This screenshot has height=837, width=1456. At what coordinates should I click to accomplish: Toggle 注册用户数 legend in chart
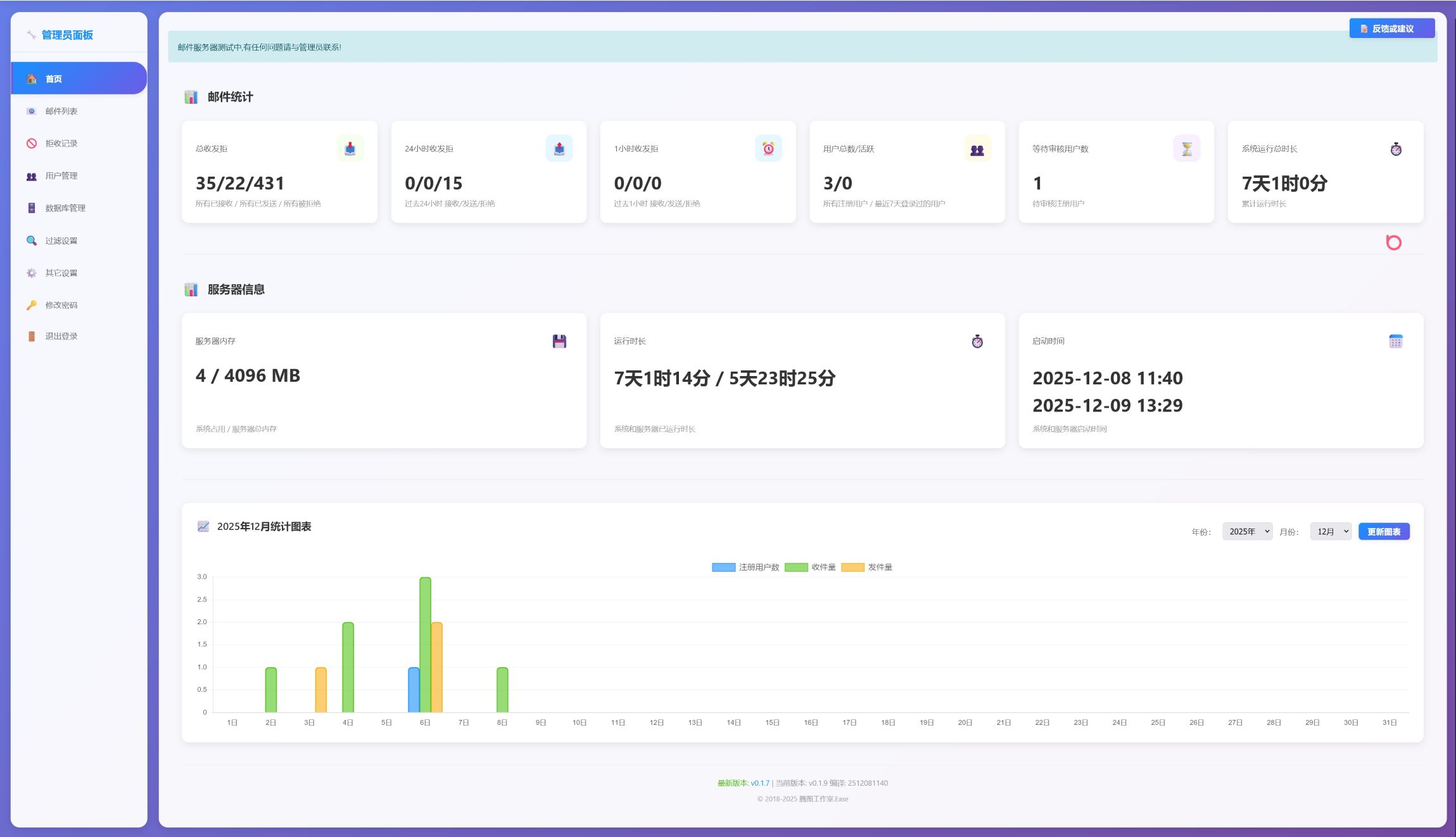coord(745,567)
